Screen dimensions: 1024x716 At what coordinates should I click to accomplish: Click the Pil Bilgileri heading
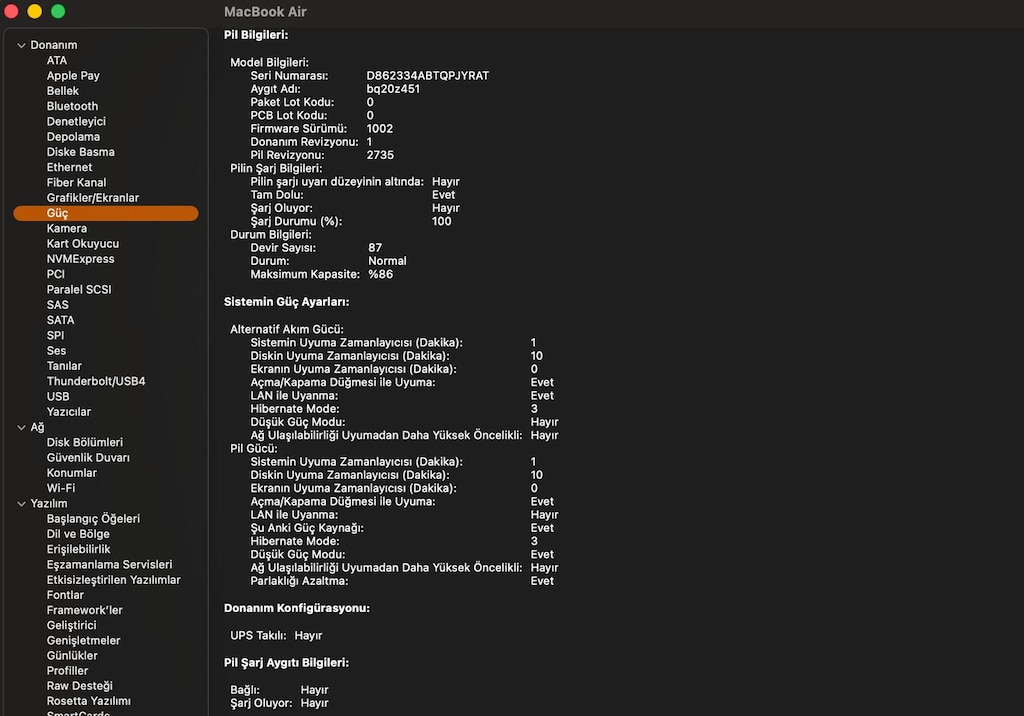click(256, 35)
